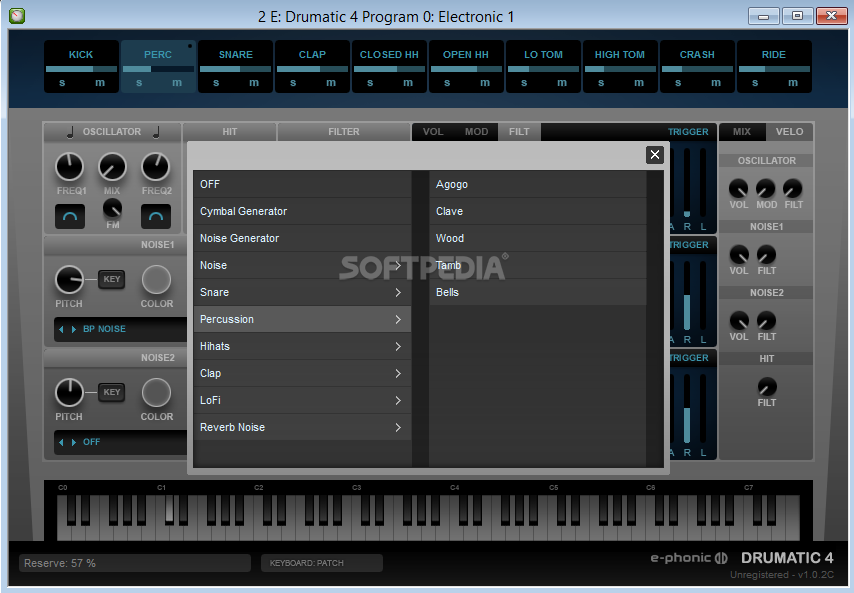
Task: Select the LO TOM drum channel
Action: (543, 54)
